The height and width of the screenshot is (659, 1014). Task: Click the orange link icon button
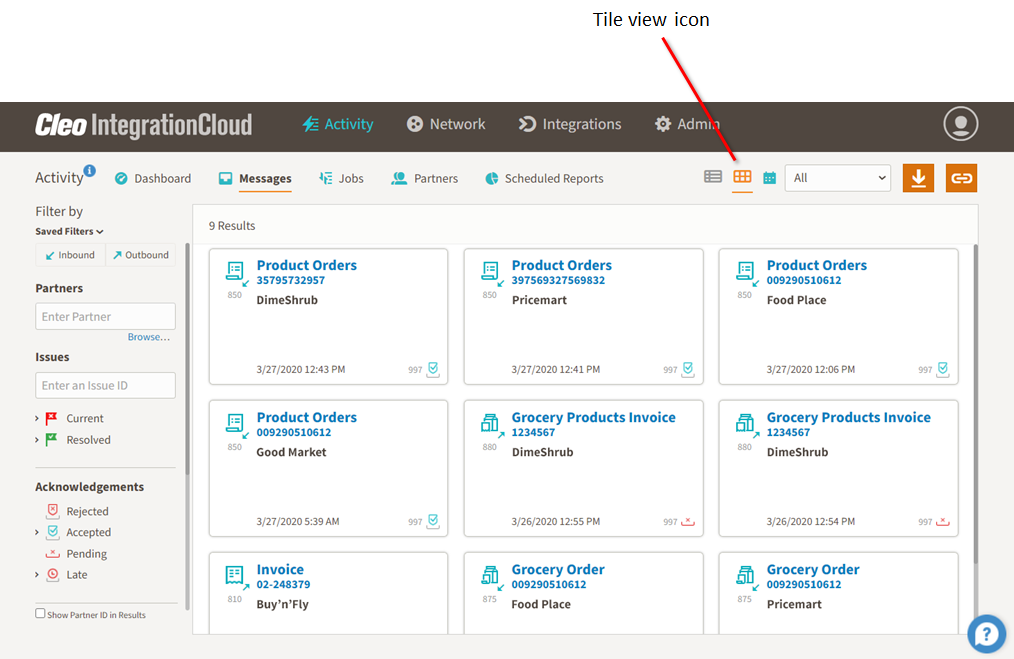pyautogui.click(x=961, y=178)
